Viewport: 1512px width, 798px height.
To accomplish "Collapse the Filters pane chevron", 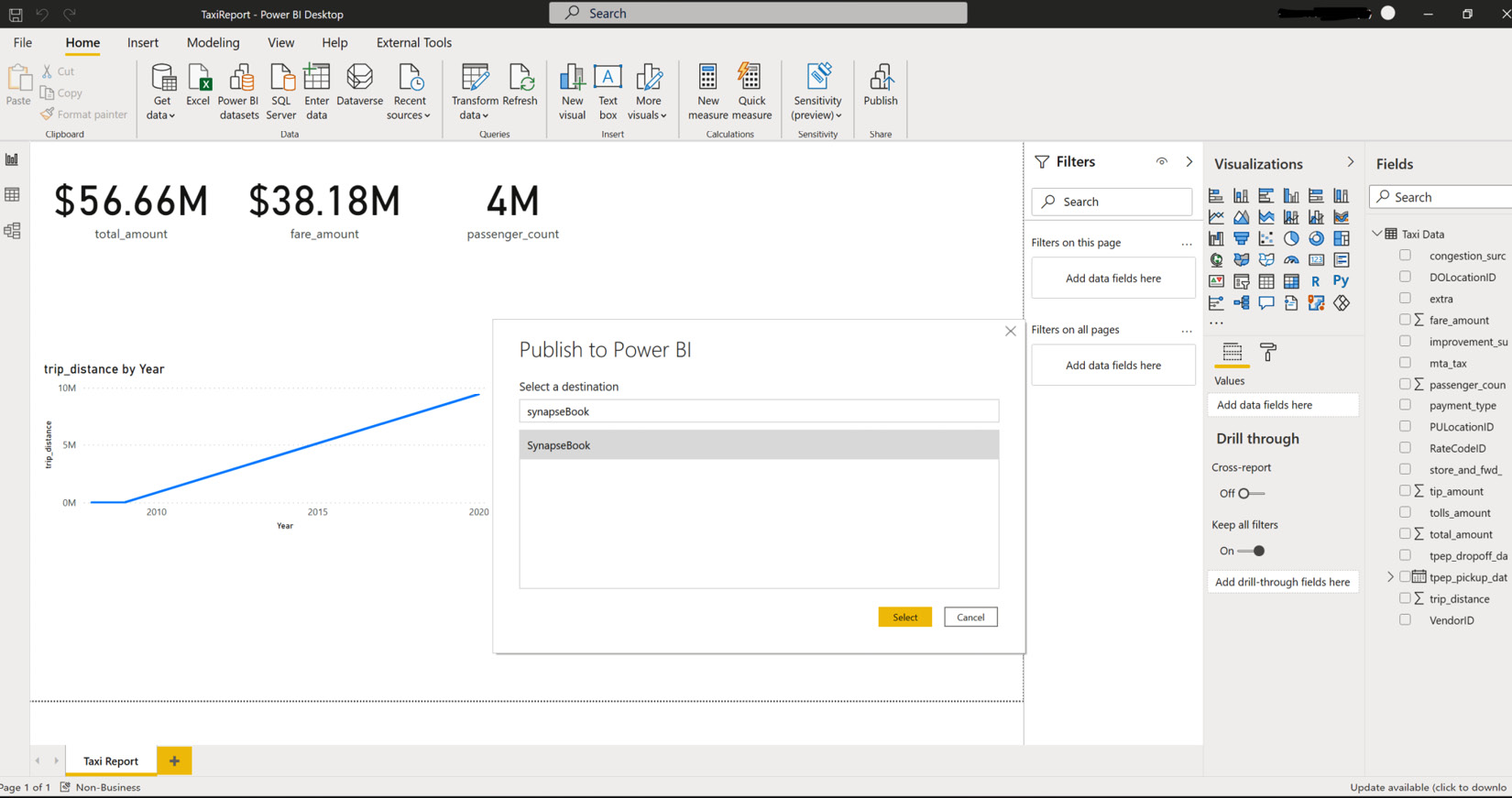I will coord(1189,161).
